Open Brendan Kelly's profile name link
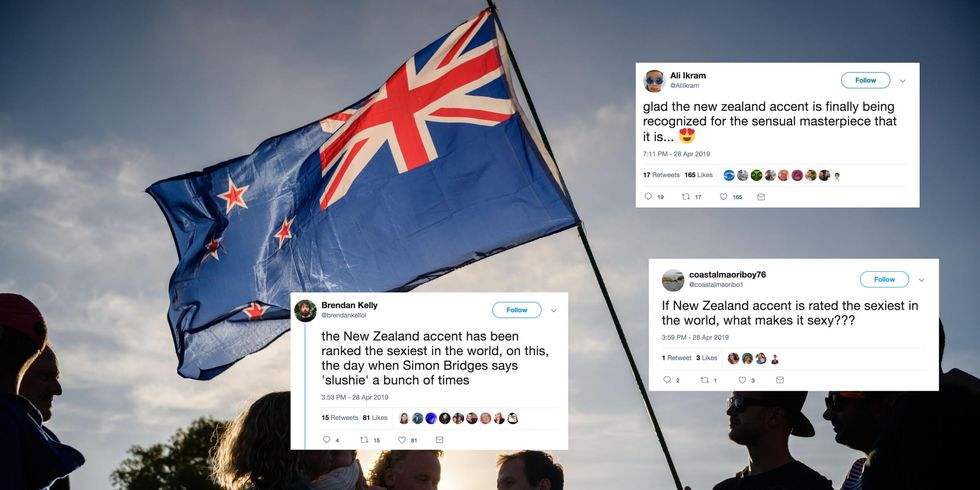 [x=349, y=305]
